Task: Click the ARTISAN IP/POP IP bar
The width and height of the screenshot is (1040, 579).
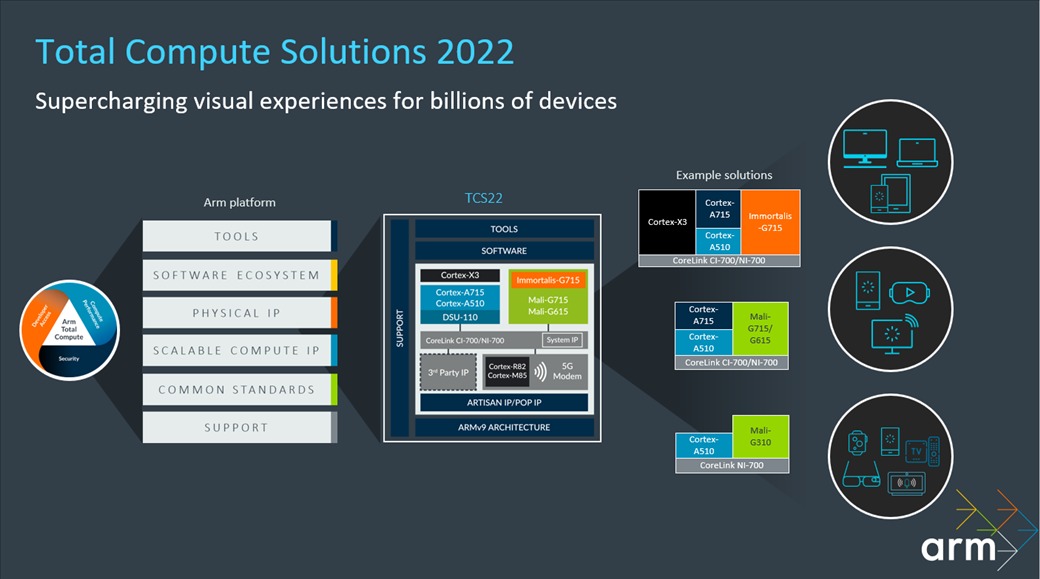Action: point(504,402)
